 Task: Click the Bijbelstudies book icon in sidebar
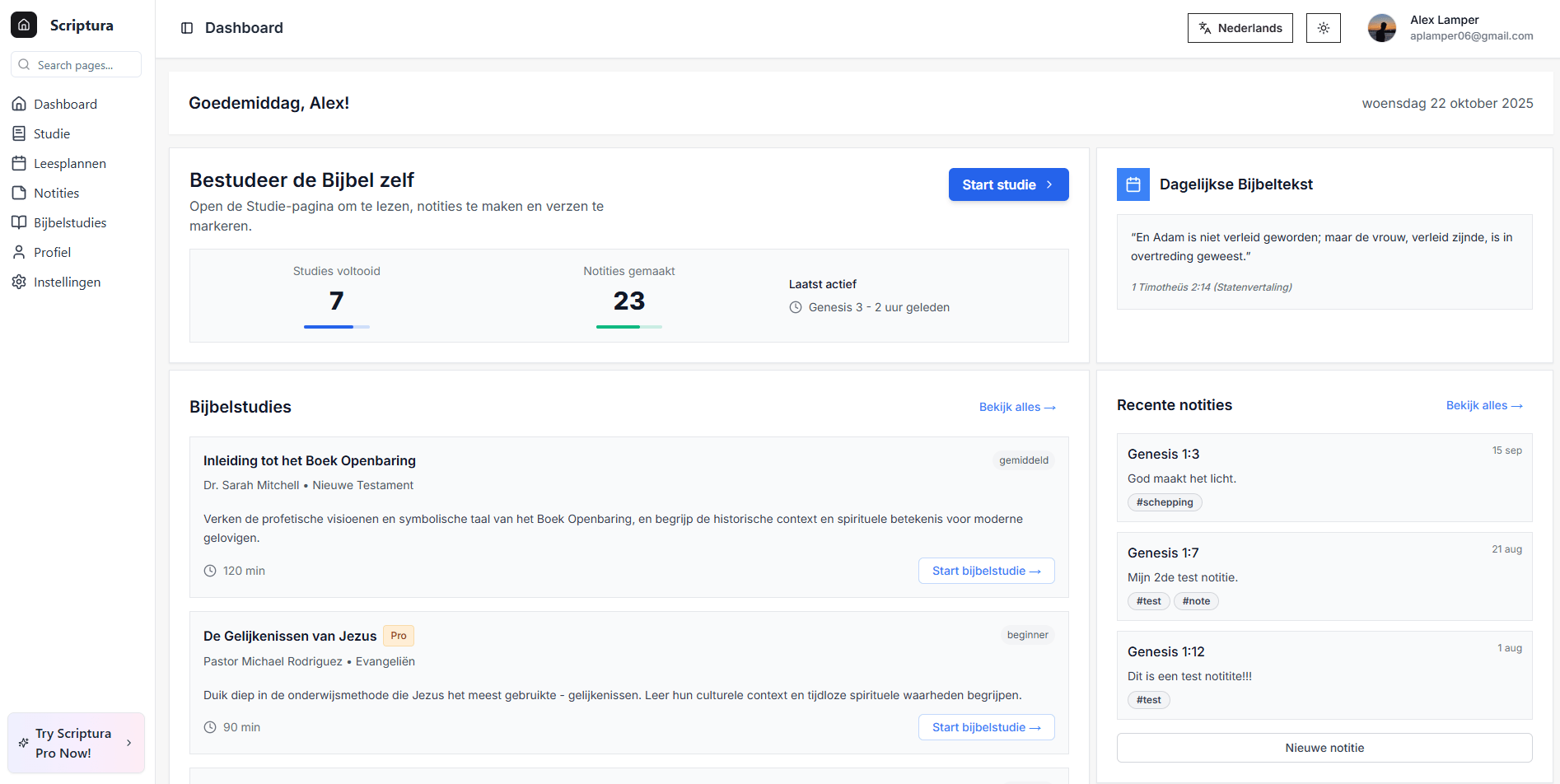[19, 222]
